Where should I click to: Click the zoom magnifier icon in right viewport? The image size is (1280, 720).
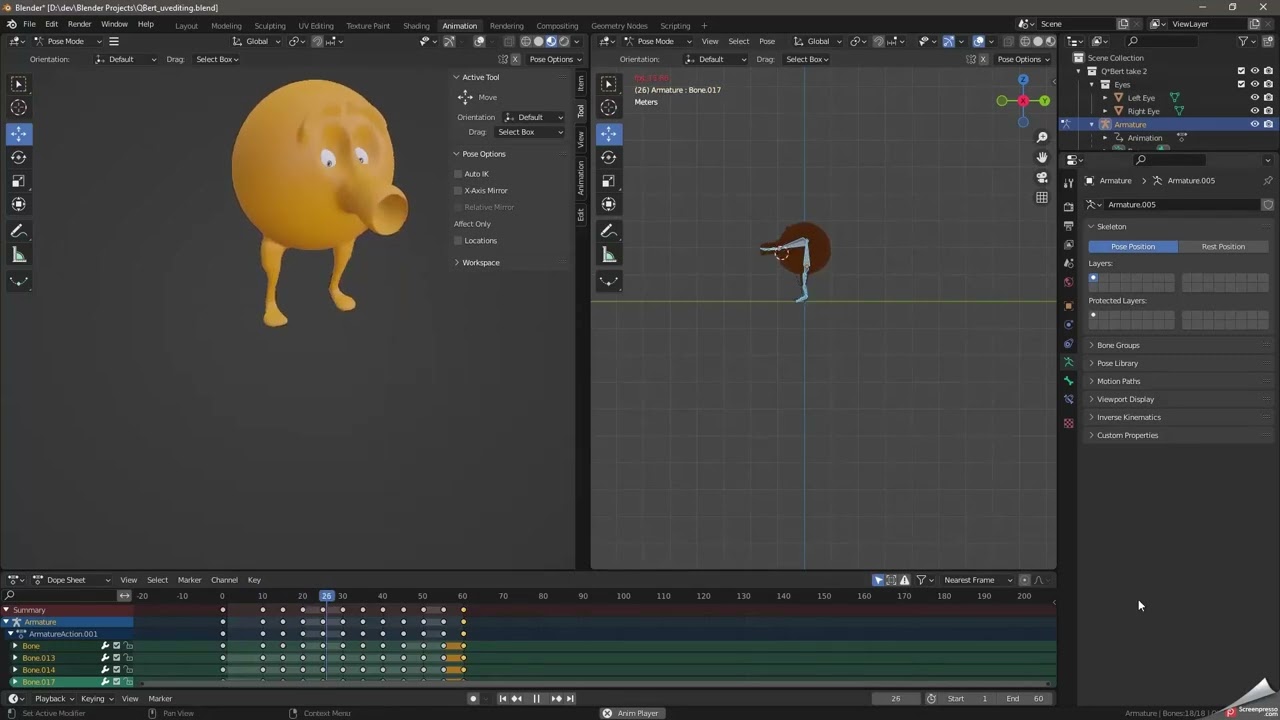pyautogui.click(x=1042, y=137)
